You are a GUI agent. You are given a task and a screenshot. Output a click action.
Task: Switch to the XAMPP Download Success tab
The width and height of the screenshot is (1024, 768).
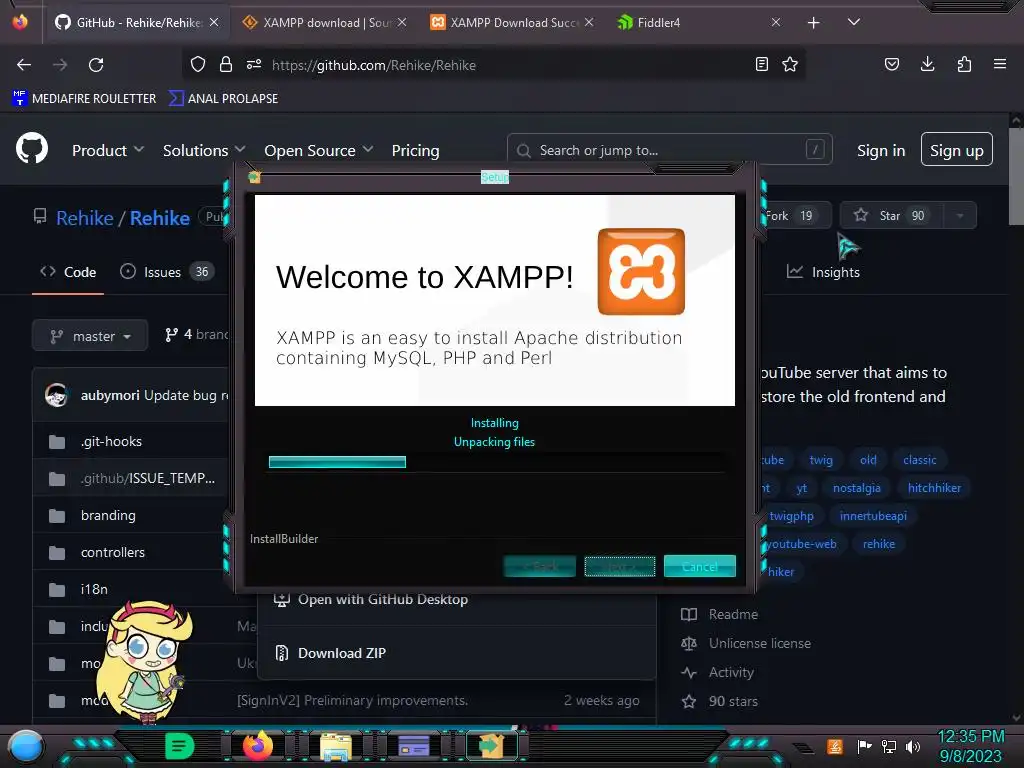[x=513, y=22]
